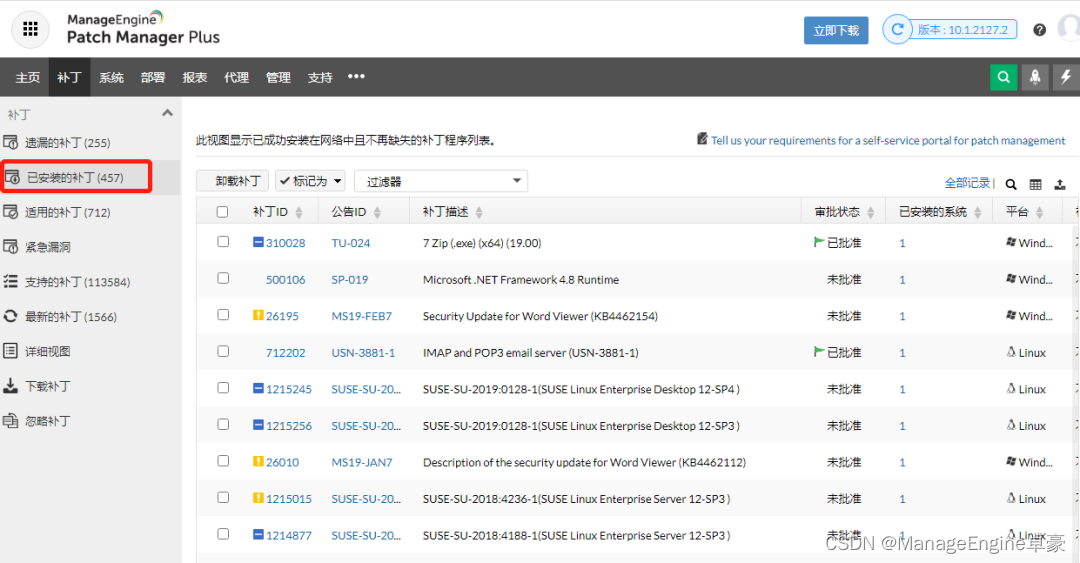Screen dimensions: 1080x563
Task: Check the box for patch 1215015
Action: [x=223, y=497]
